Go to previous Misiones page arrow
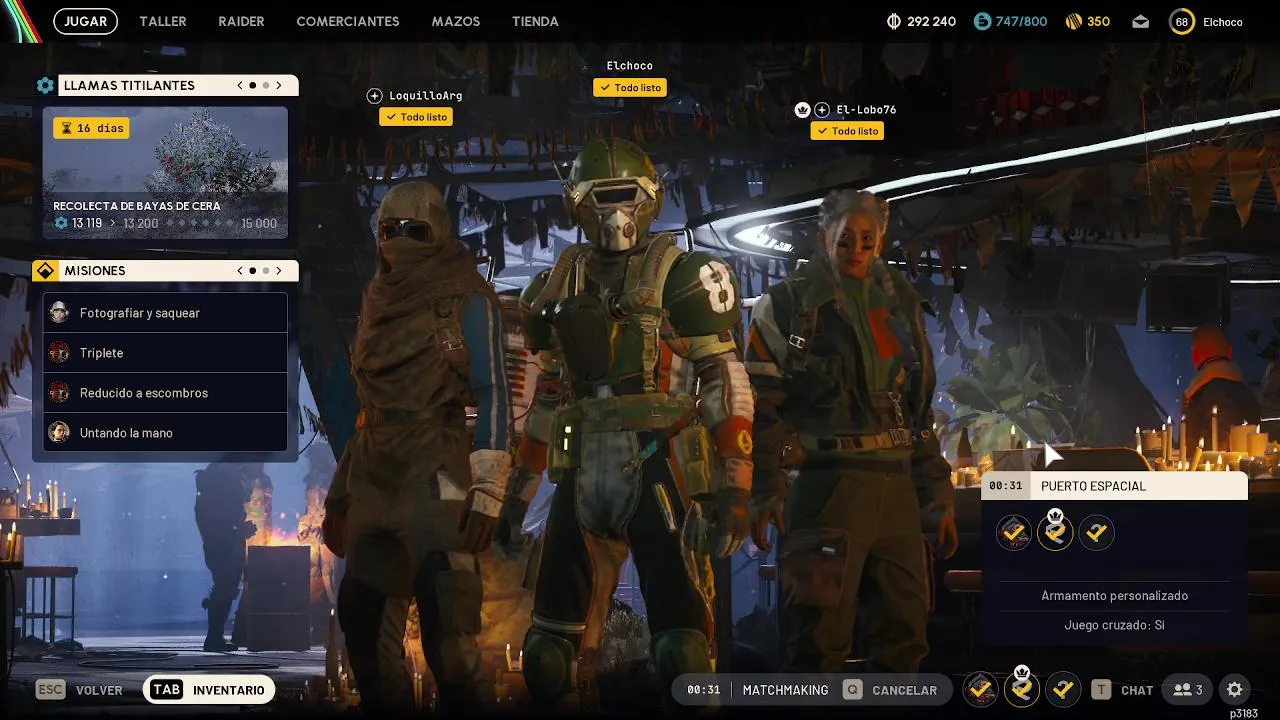The height and width of the screenshot is (720, 1280). pyautogui.click(x=240, y=271)
